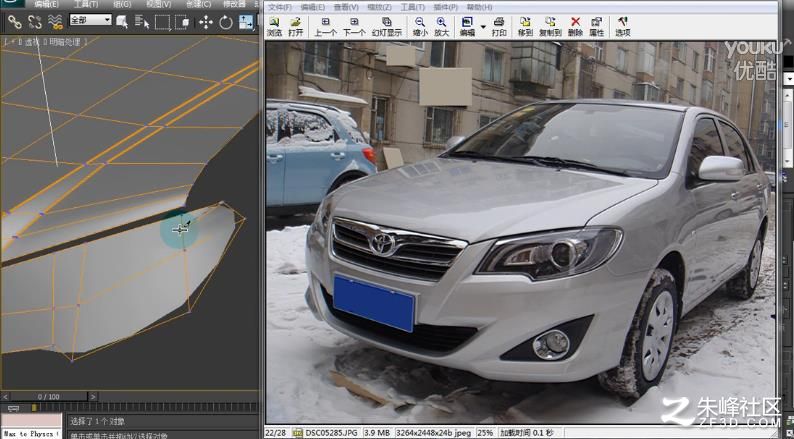Open 编辑(E) menu in 3ds Max
This screenshot has width=794, height=439.
click(x=46, y=4)
